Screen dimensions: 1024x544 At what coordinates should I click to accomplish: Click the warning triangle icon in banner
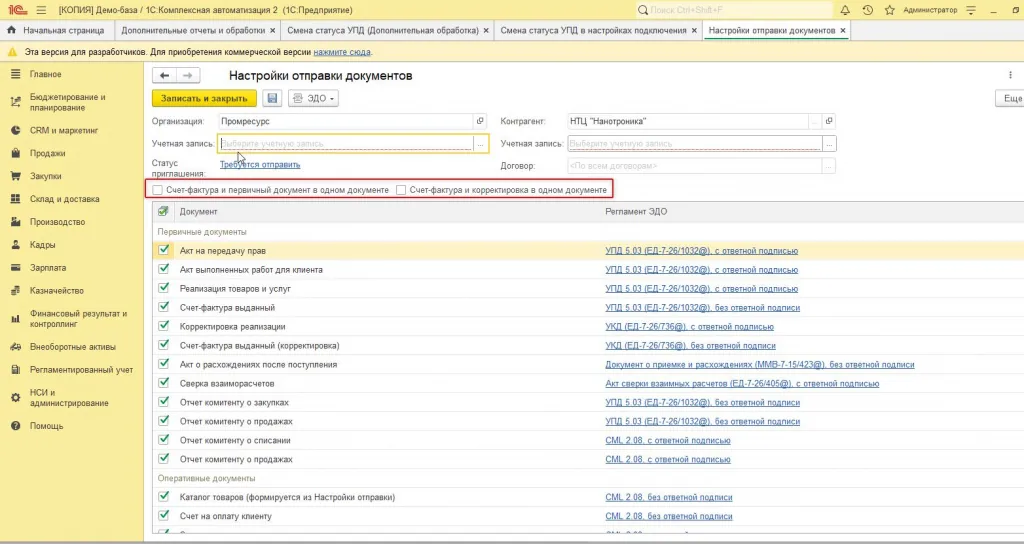pos(12,52)
